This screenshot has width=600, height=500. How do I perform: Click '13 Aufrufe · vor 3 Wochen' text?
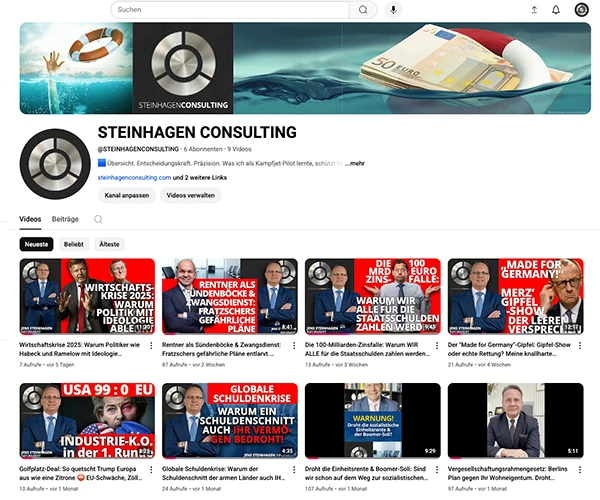click(x=336, y=365)
